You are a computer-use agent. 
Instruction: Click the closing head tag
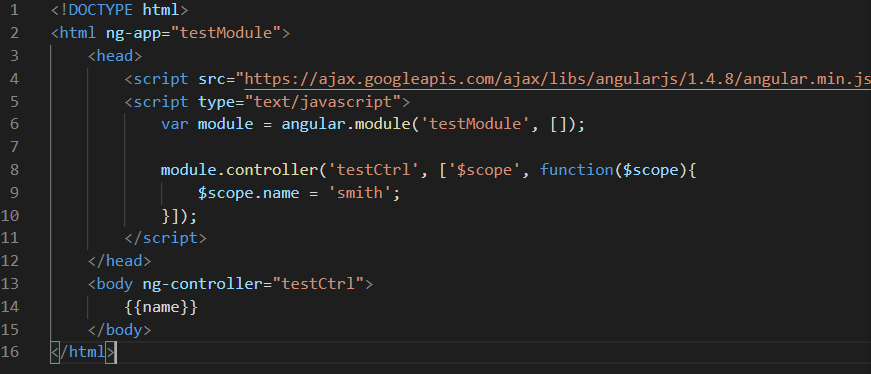pyautogui.click(x=119, y=261)
